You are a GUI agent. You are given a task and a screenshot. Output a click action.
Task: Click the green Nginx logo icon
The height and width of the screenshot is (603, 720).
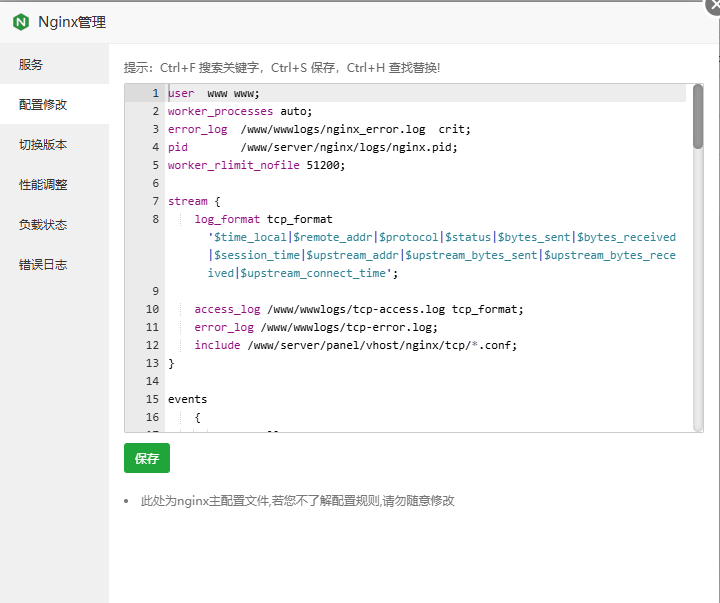point(21,22)
